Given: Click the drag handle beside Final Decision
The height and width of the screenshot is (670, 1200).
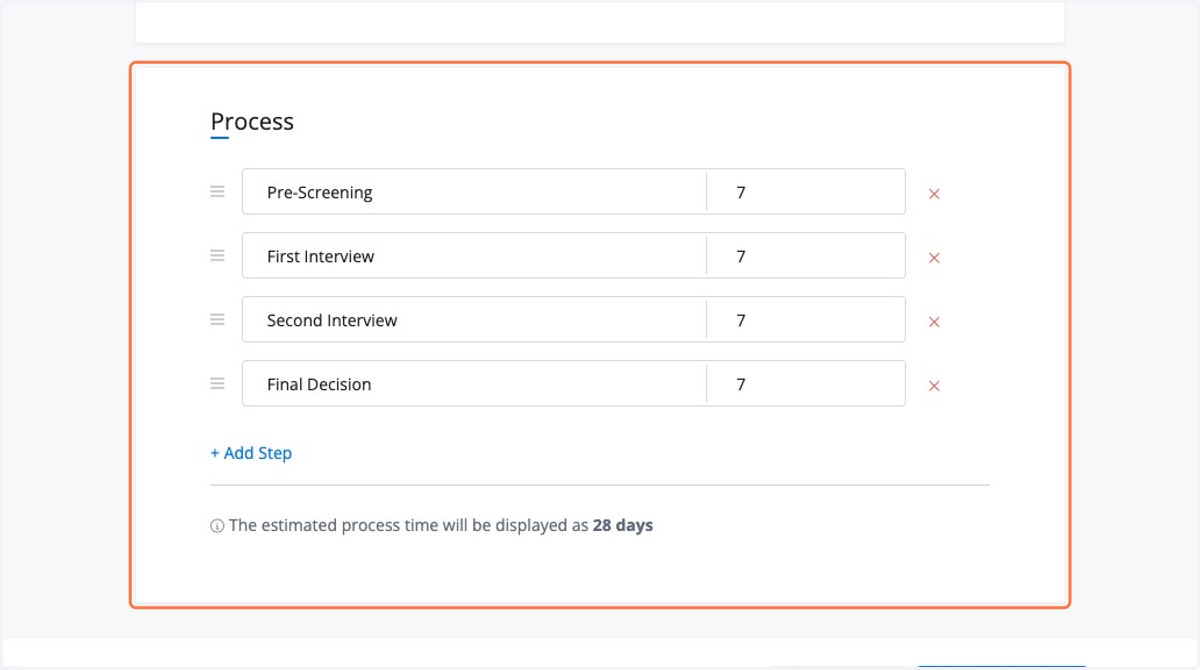Looking at the screenshot, I should coord(217,384).
